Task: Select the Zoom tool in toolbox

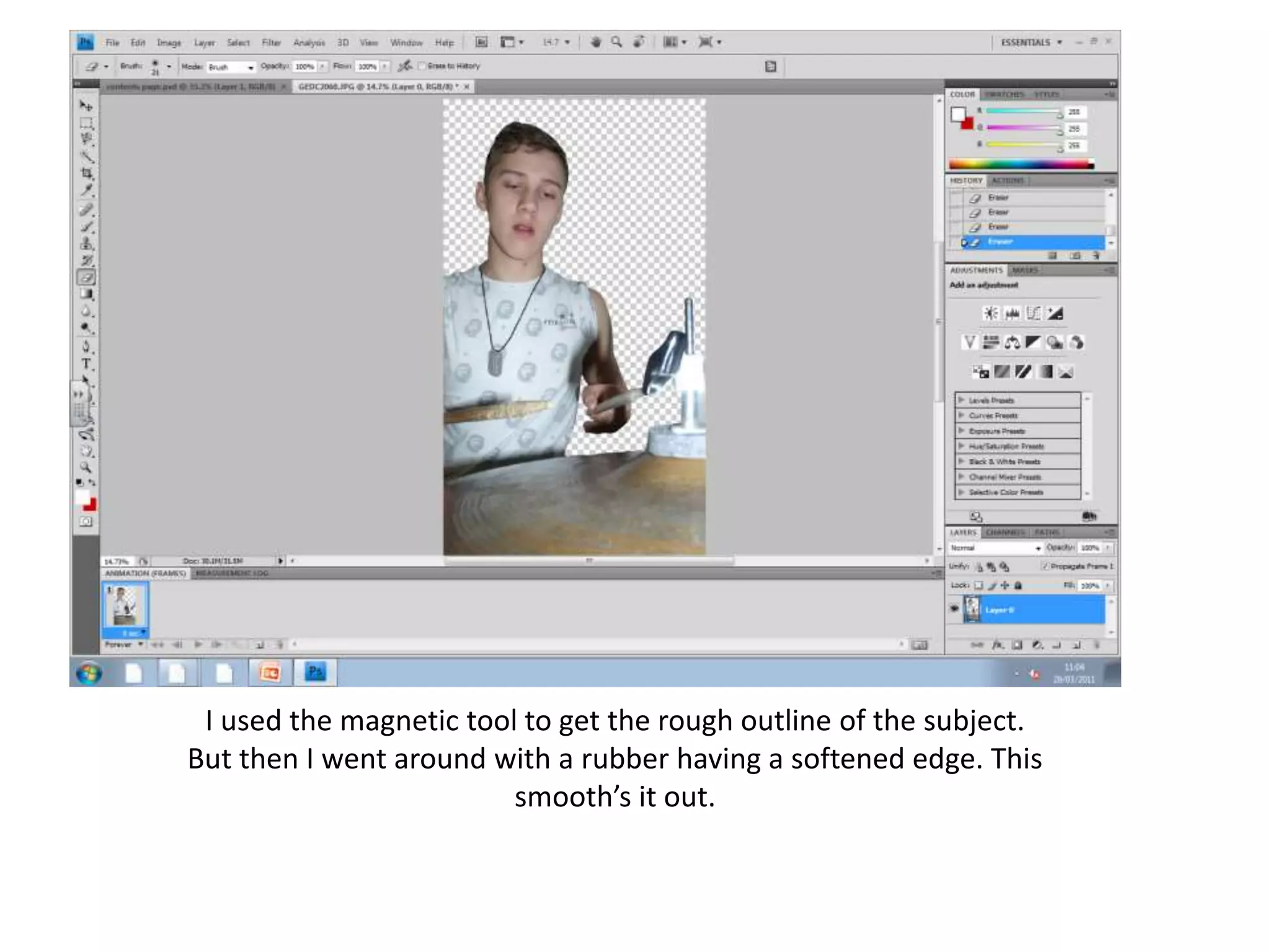Action: point(86,467)
